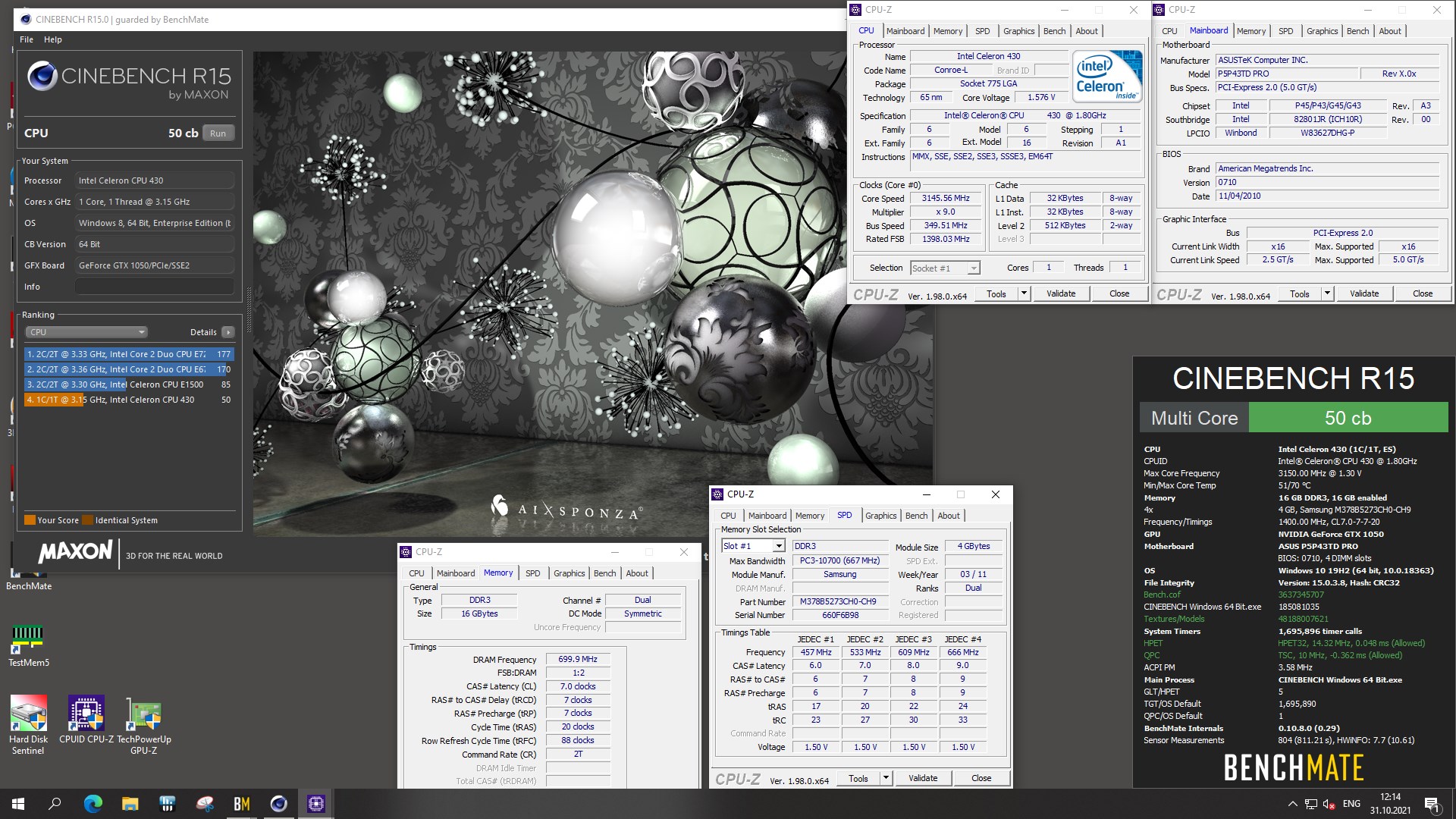This screenshot has width=1456, height=819.
Task: Click Run button next to CPU score
Action: (x=218, y=133)
